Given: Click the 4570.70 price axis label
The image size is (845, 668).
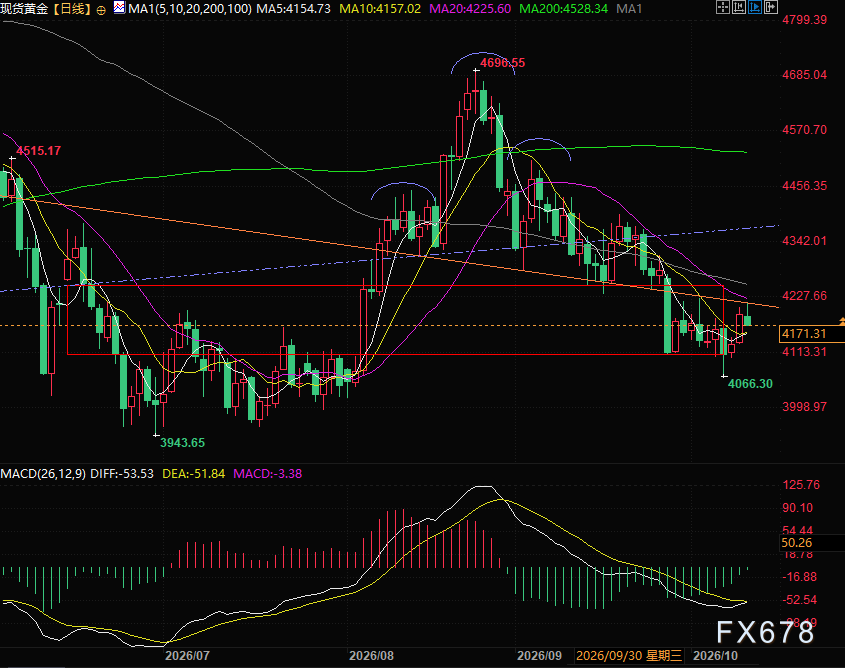Looking at the screenshot, I should tap(805, 130).
